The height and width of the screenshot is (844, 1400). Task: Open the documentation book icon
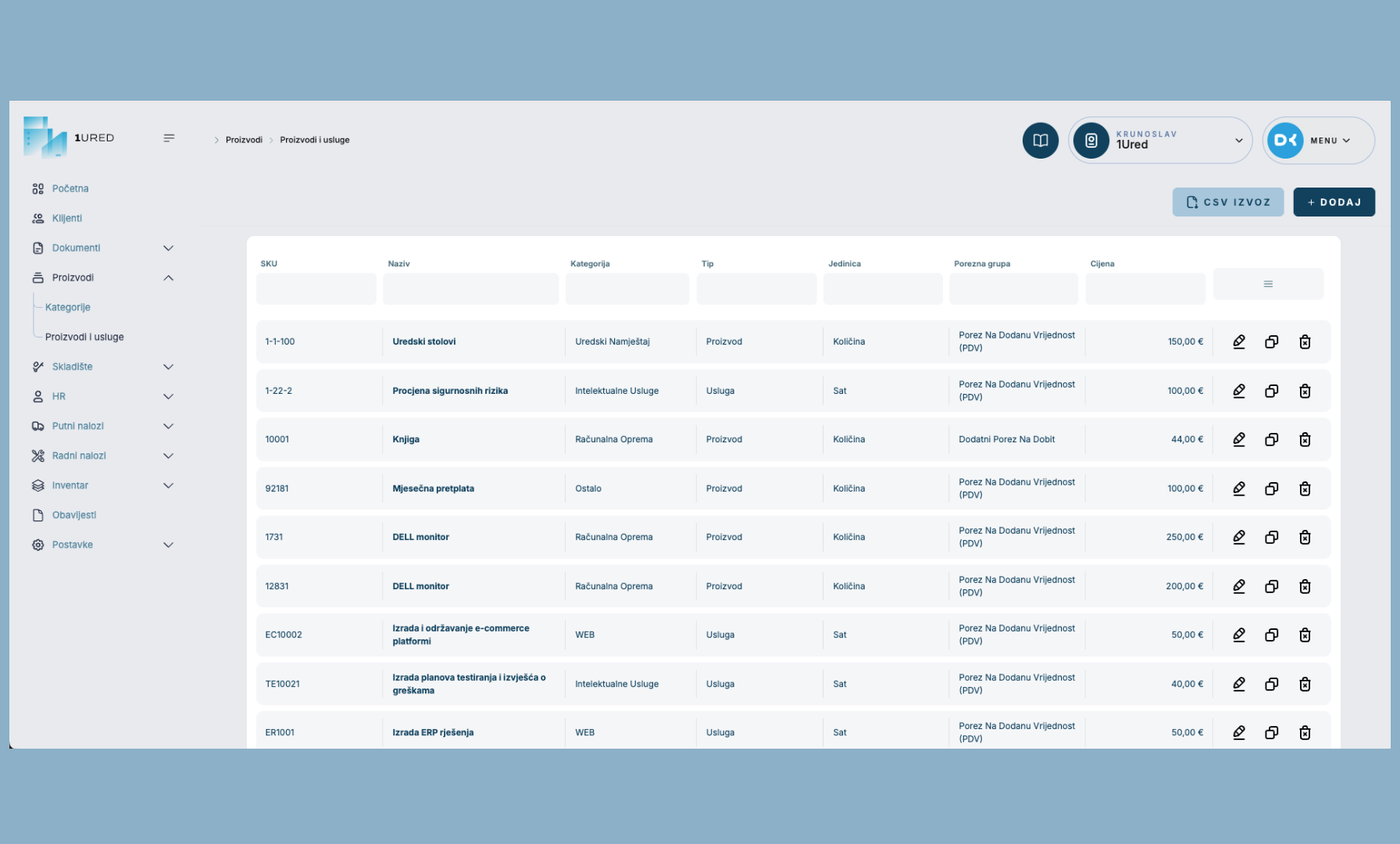[1041, 141]
